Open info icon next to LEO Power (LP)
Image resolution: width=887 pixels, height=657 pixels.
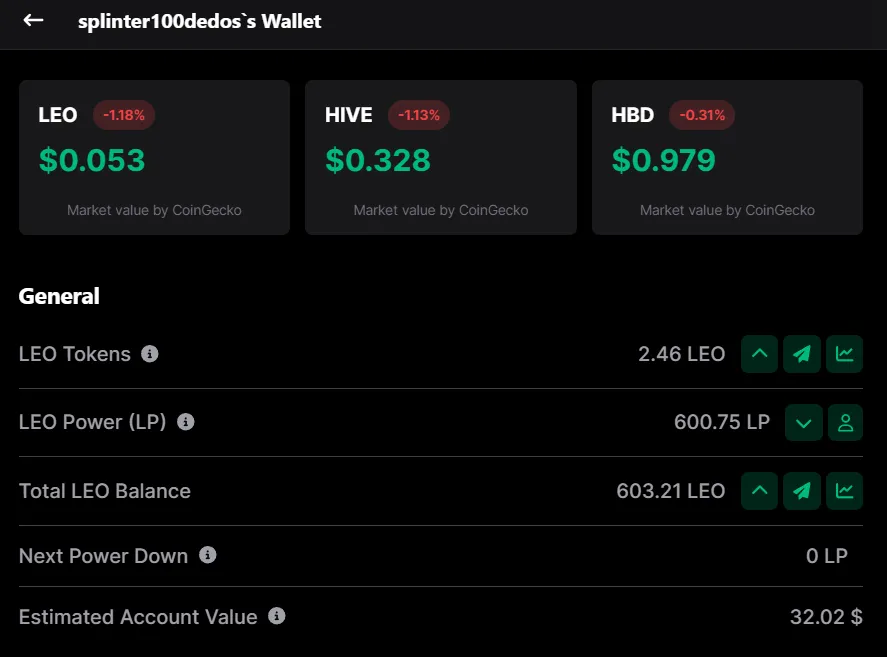[x=186, y=422]
